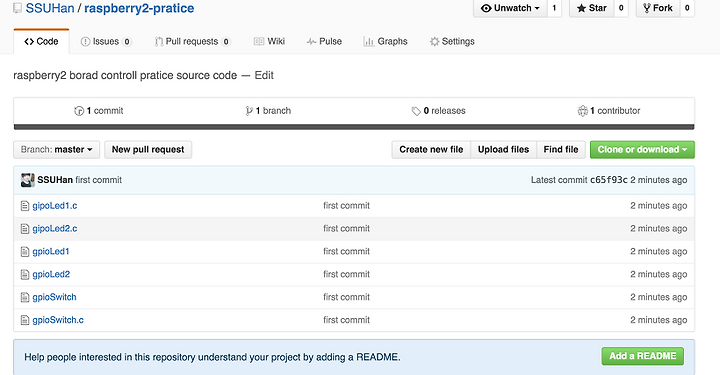Open the SSUHan owner profile link
Image resolution: width=720 pixels, height=375 pixels.
click(x=50, y=8)
